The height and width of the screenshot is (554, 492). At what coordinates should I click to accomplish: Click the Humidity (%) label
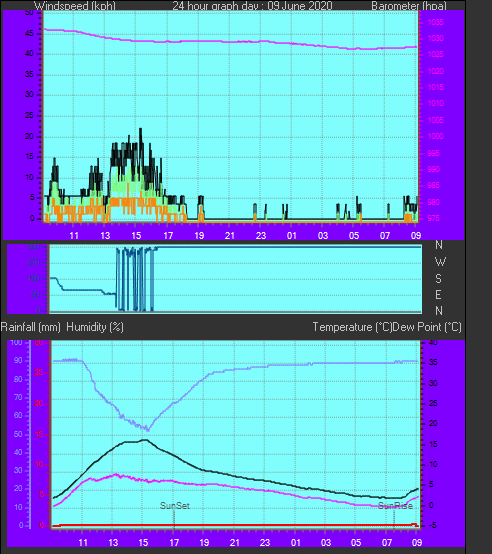pyautogui.click(x=95, y=327)
